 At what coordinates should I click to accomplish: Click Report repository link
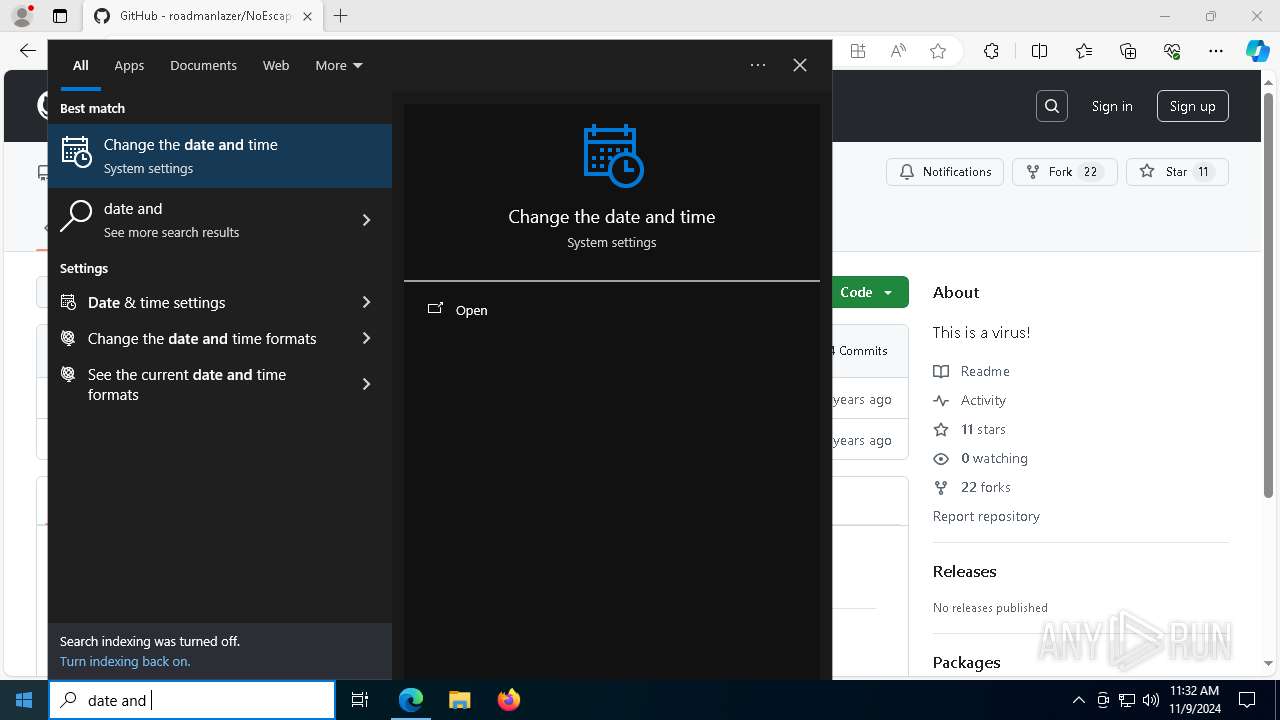pyautogui.click(x=986, y=516)
